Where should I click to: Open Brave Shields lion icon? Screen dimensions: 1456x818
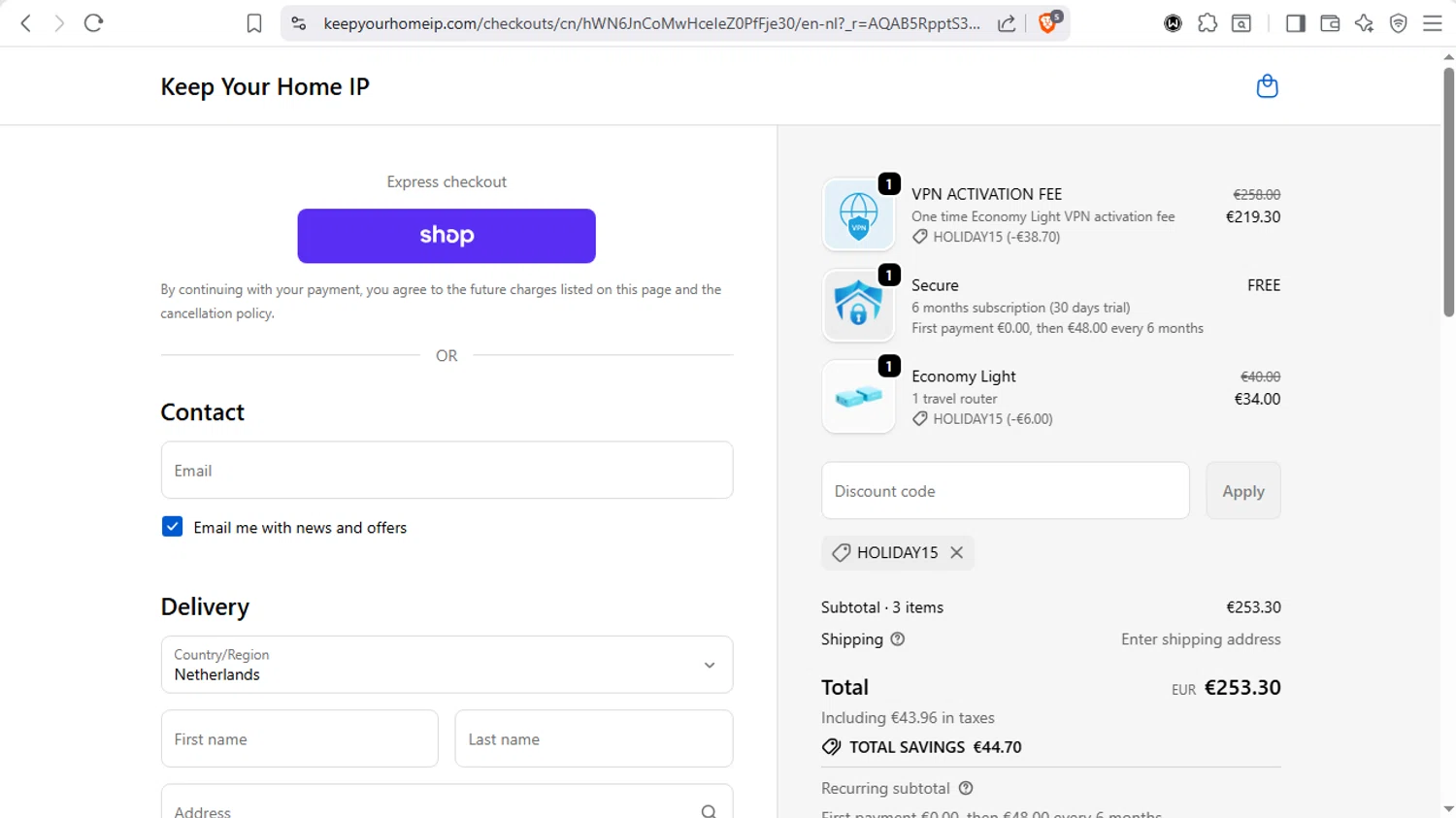click(x=1048, y=22)
